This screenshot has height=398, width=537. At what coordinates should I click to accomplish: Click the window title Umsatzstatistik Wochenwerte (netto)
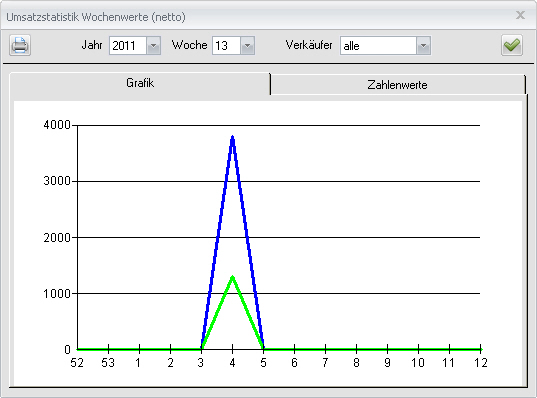[x=96, y=17]
